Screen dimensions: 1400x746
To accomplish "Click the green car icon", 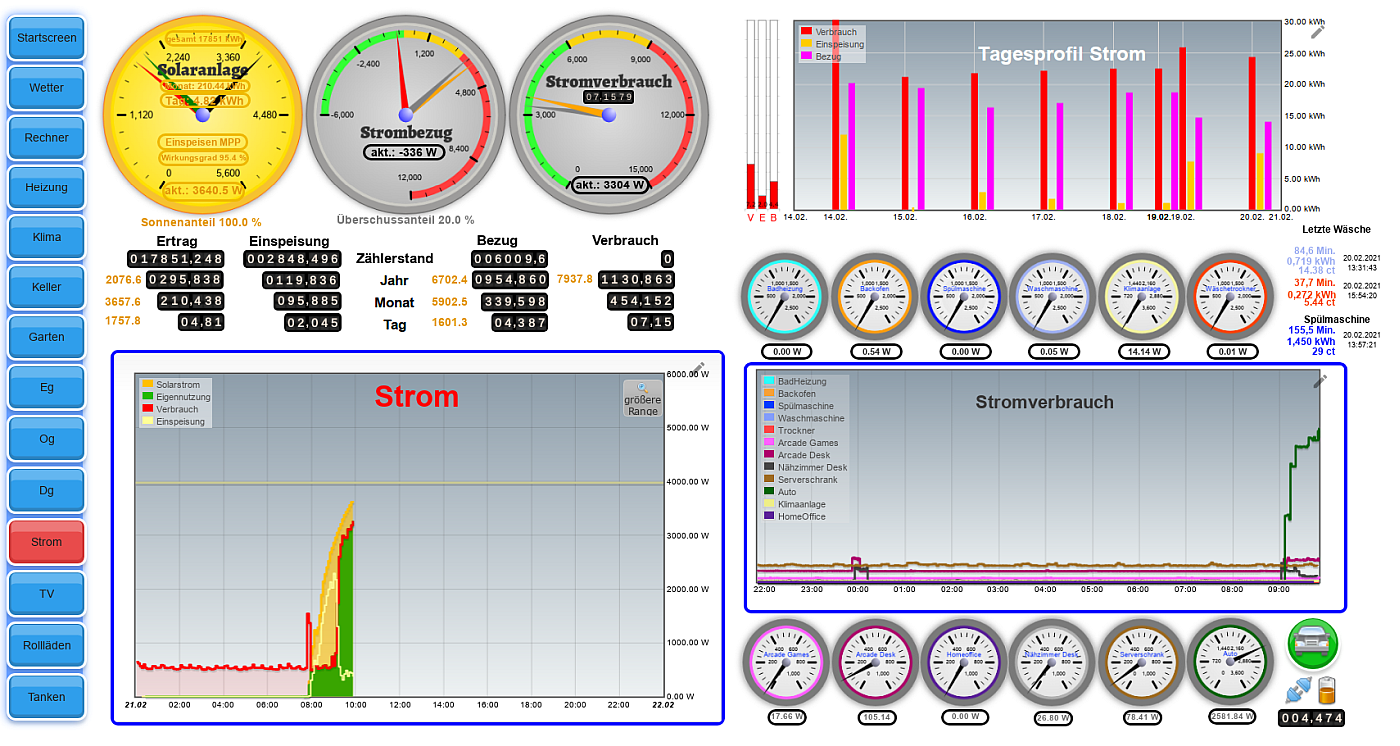I will 1312,645.
